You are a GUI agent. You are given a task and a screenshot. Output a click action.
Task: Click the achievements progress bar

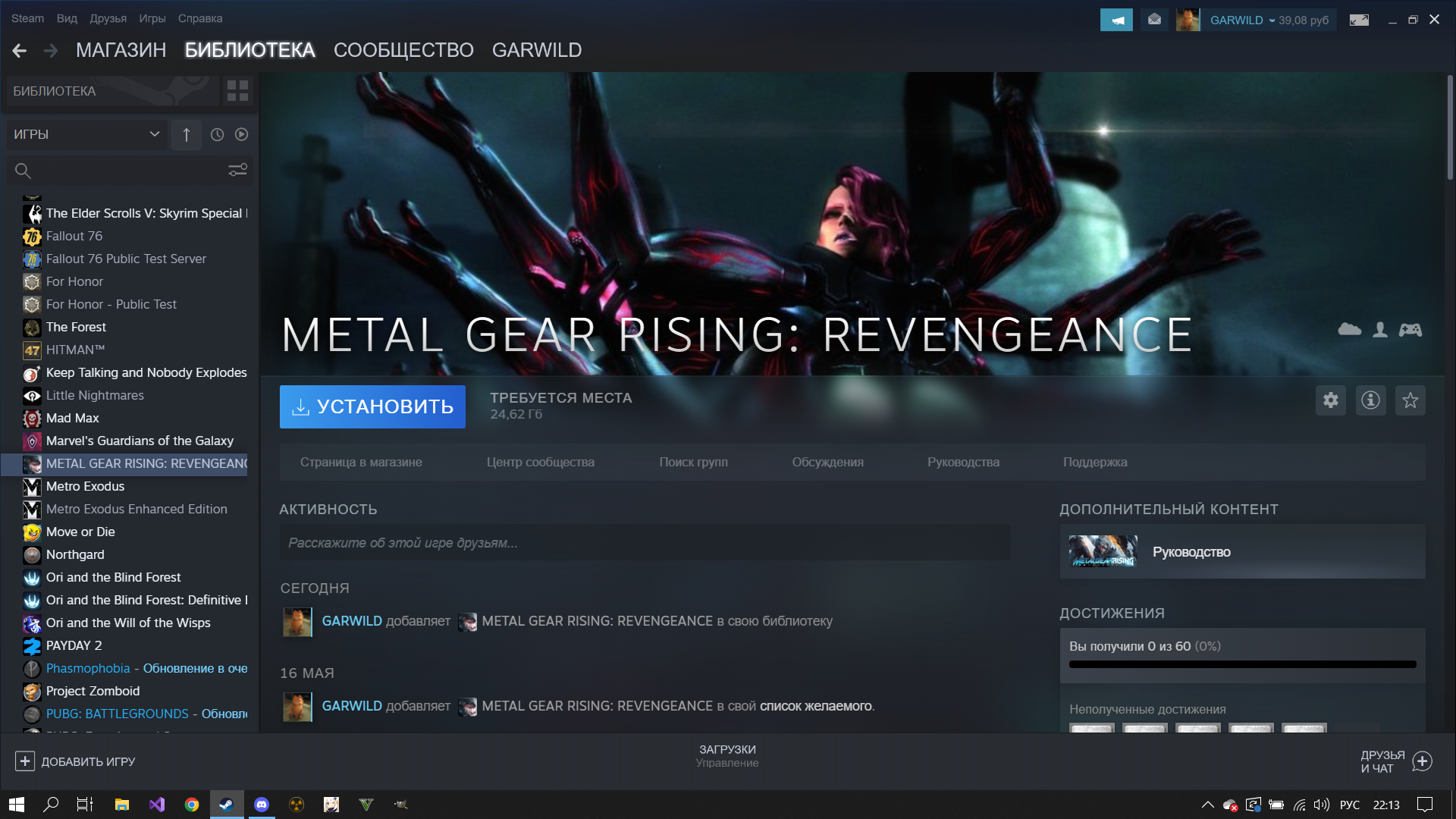[1242, 664]
